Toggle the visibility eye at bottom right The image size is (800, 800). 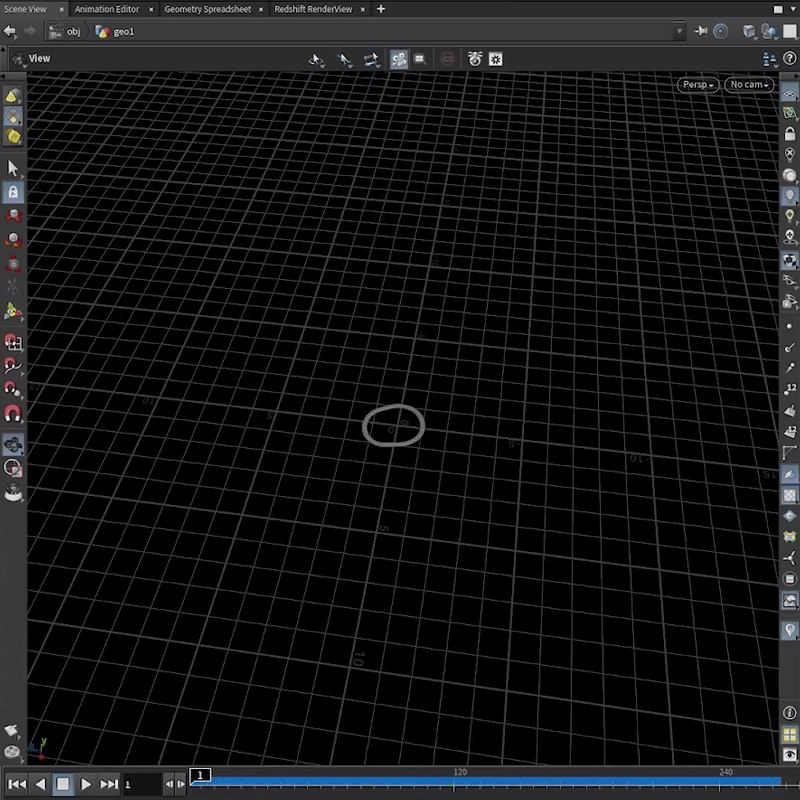(790, 755)
